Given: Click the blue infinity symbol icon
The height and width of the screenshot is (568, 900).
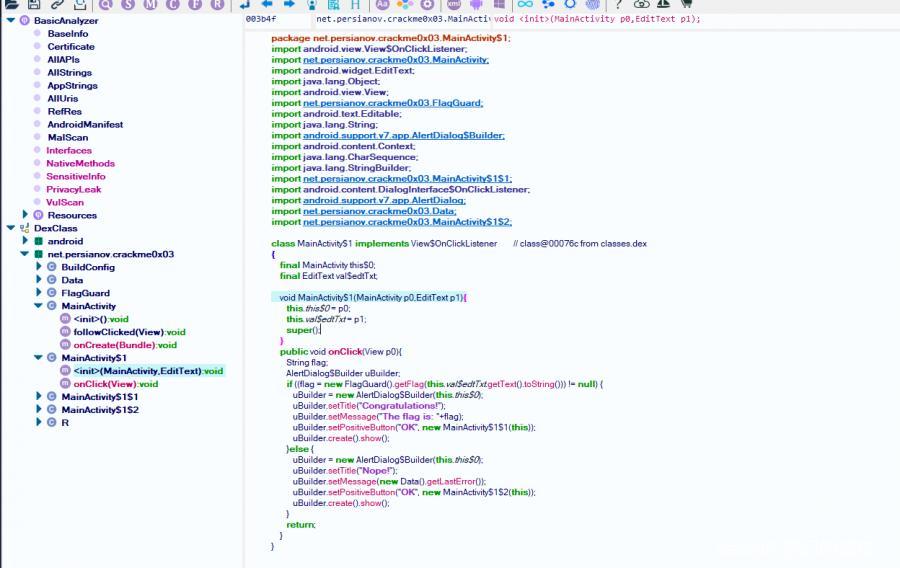Looking at the screenshot, I should coord(527,5).
